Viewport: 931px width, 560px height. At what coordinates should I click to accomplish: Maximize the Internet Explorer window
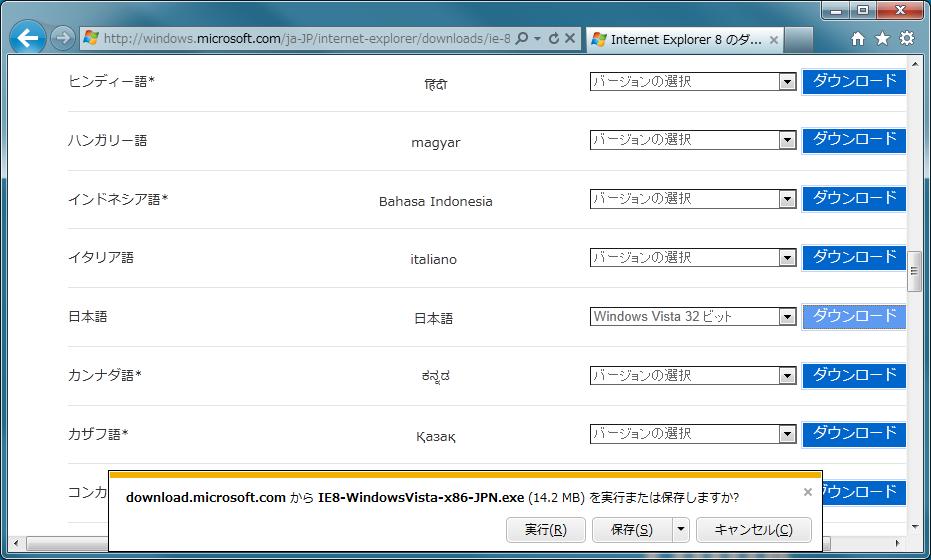(863, 10)
